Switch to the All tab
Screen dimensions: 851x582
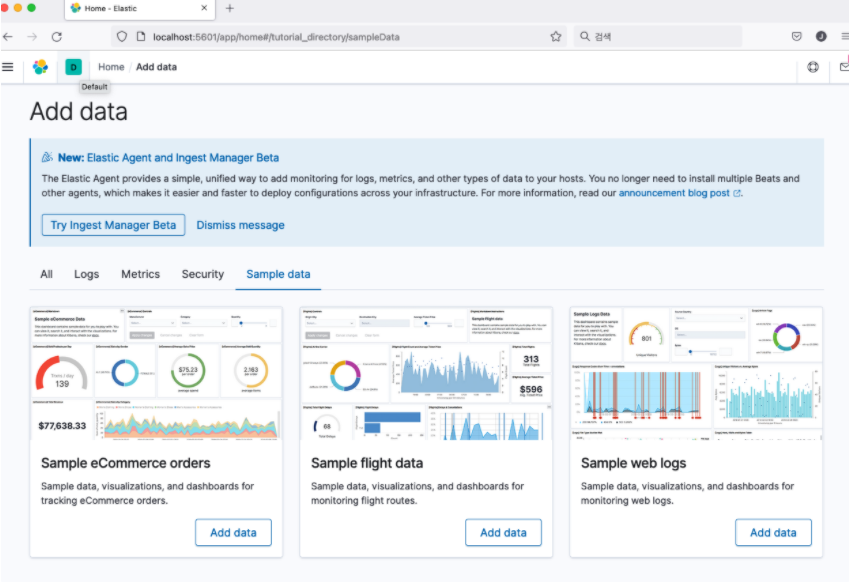click(46, 274)
